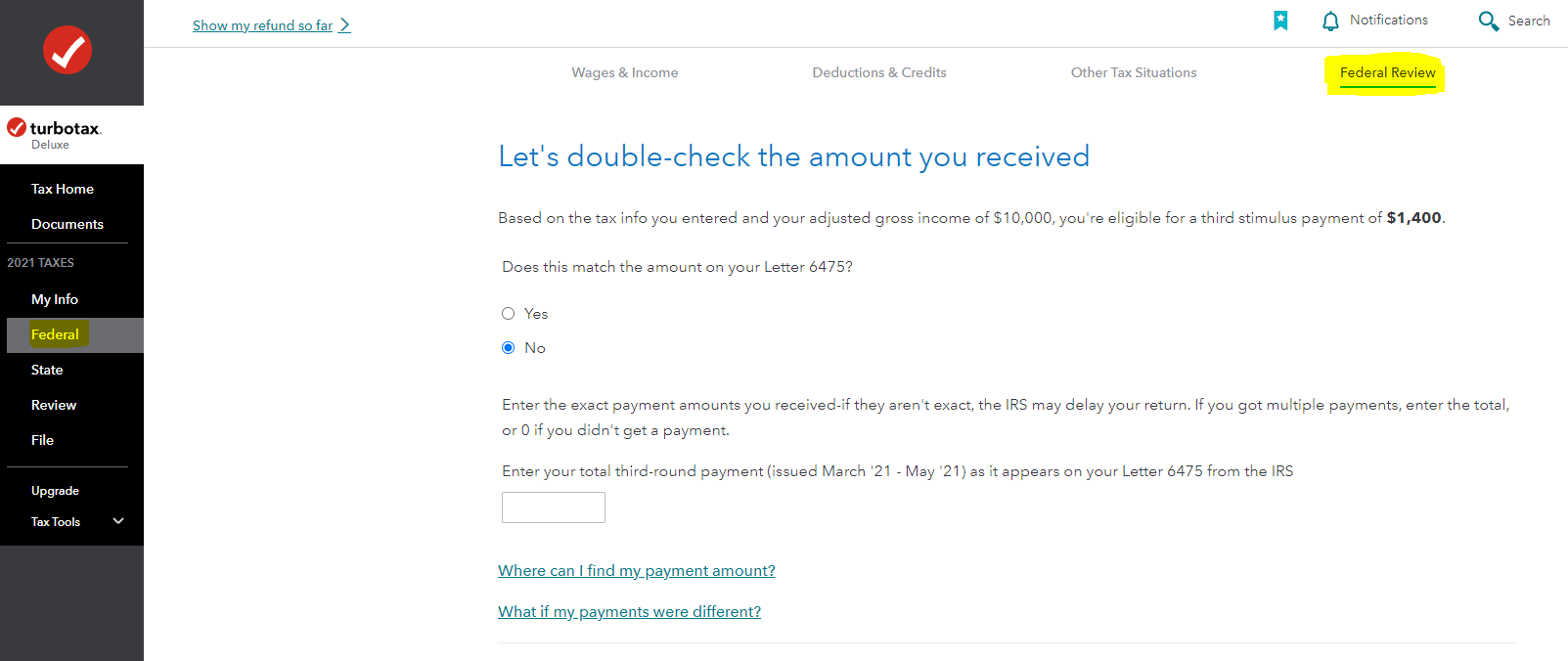Open the Federal Review tab

tap(1387, 72)
